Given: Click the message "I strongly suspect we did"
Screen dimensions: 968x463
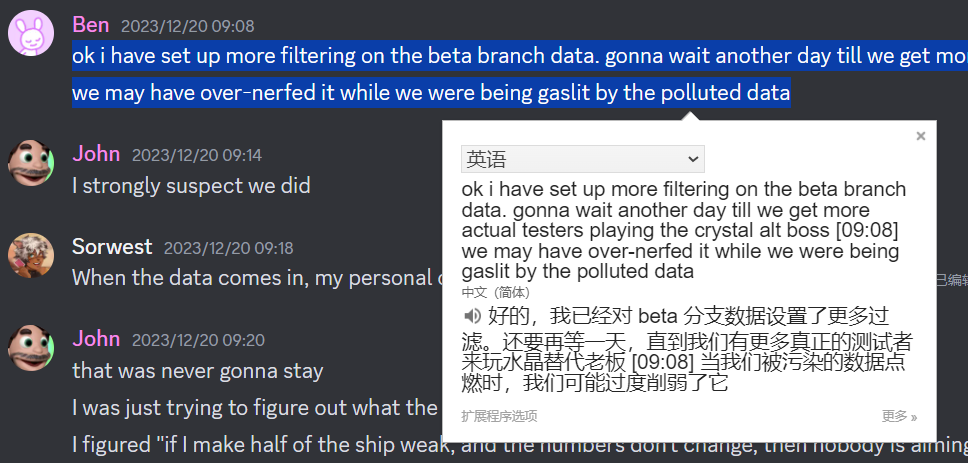Looking at the screenshot, I should 191,185.
